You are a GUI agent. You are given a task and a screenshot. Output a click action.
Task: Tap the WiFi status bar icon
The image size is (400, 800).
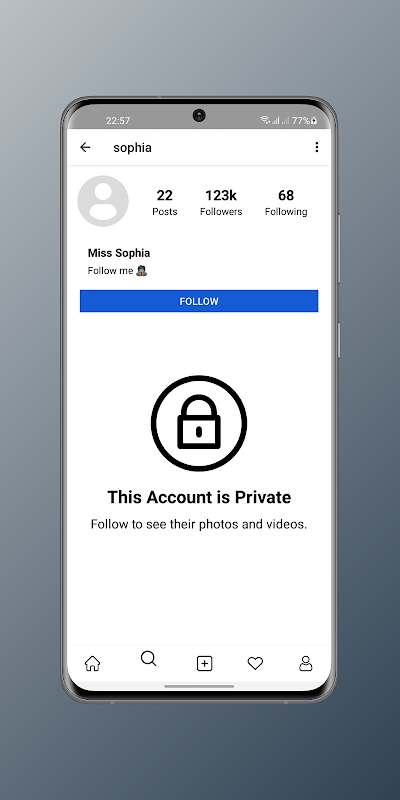tap(265, 120)
